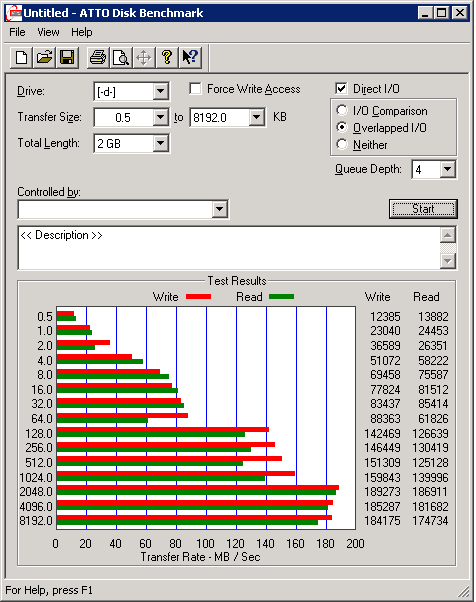Click the Write column header in results
Image resolution: width=476 pixels, height=602 pixels.
[x=377, y=297]
